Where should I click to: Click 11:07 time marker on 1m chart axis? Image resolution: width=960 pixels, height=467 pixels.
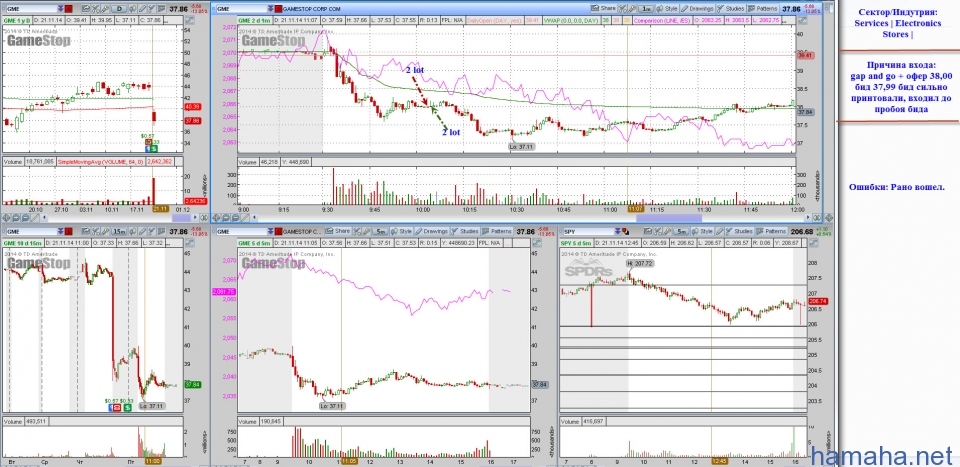tap(636, 209)
